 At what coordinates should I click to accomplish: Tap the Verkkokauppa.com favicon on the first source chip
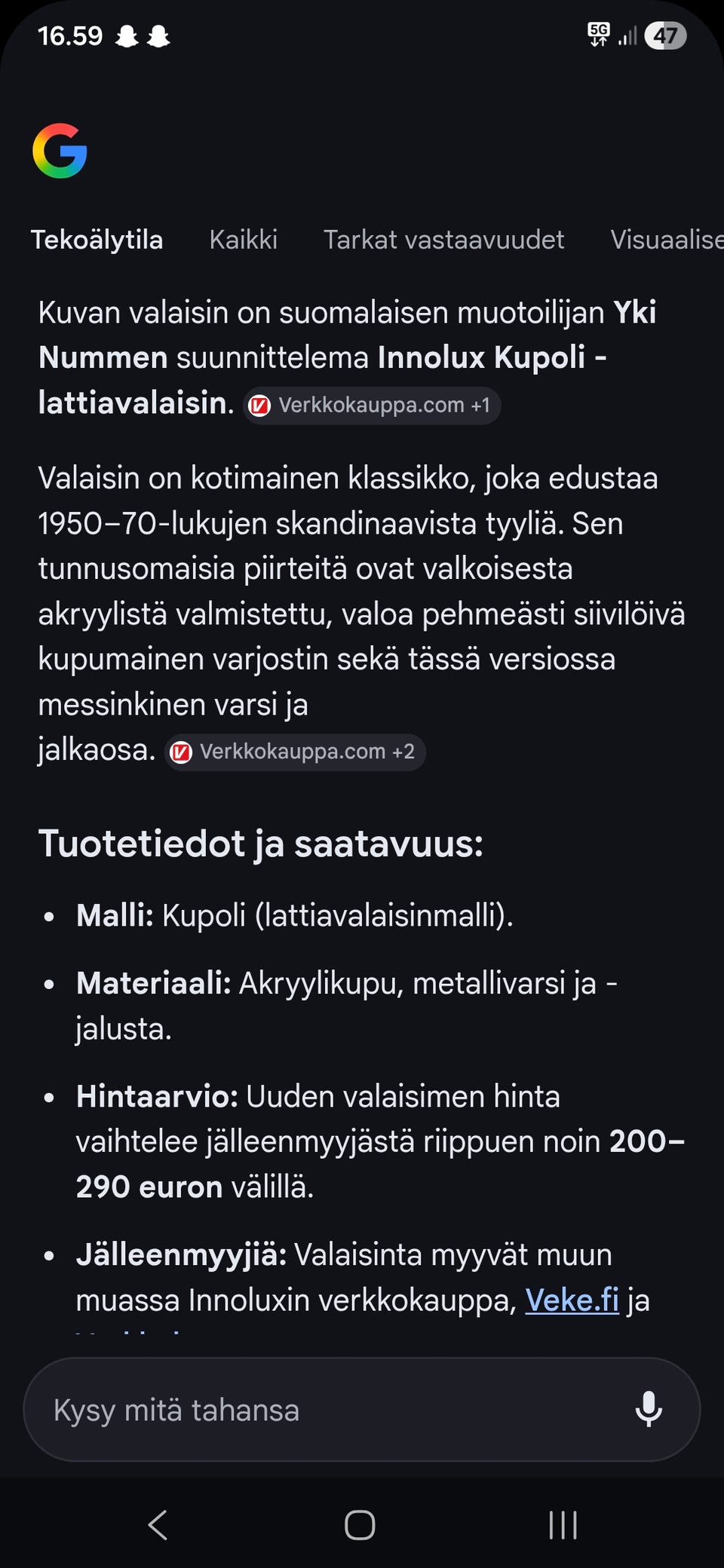click(260, 405)
